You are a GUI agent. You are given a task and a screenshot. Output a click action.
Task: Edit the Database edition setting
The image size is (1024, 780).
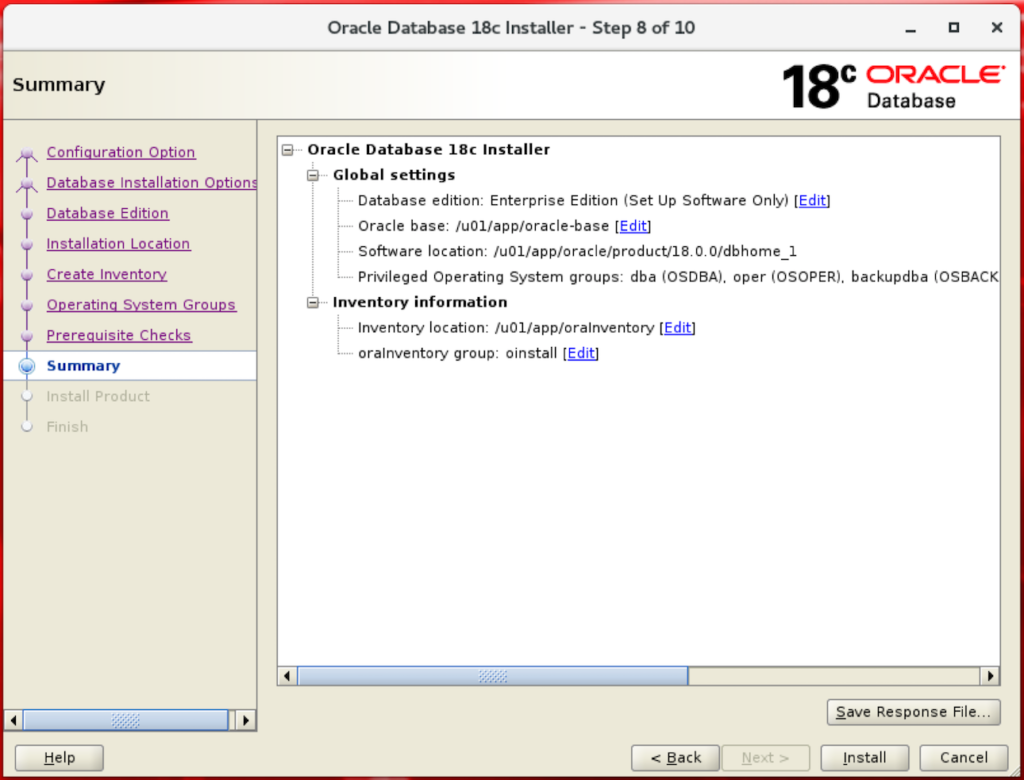coord(812,201)
